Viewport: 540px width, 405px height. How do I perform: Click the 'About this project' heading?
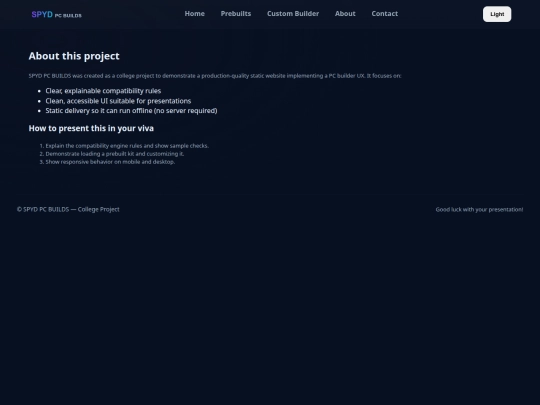coord(74,56)
